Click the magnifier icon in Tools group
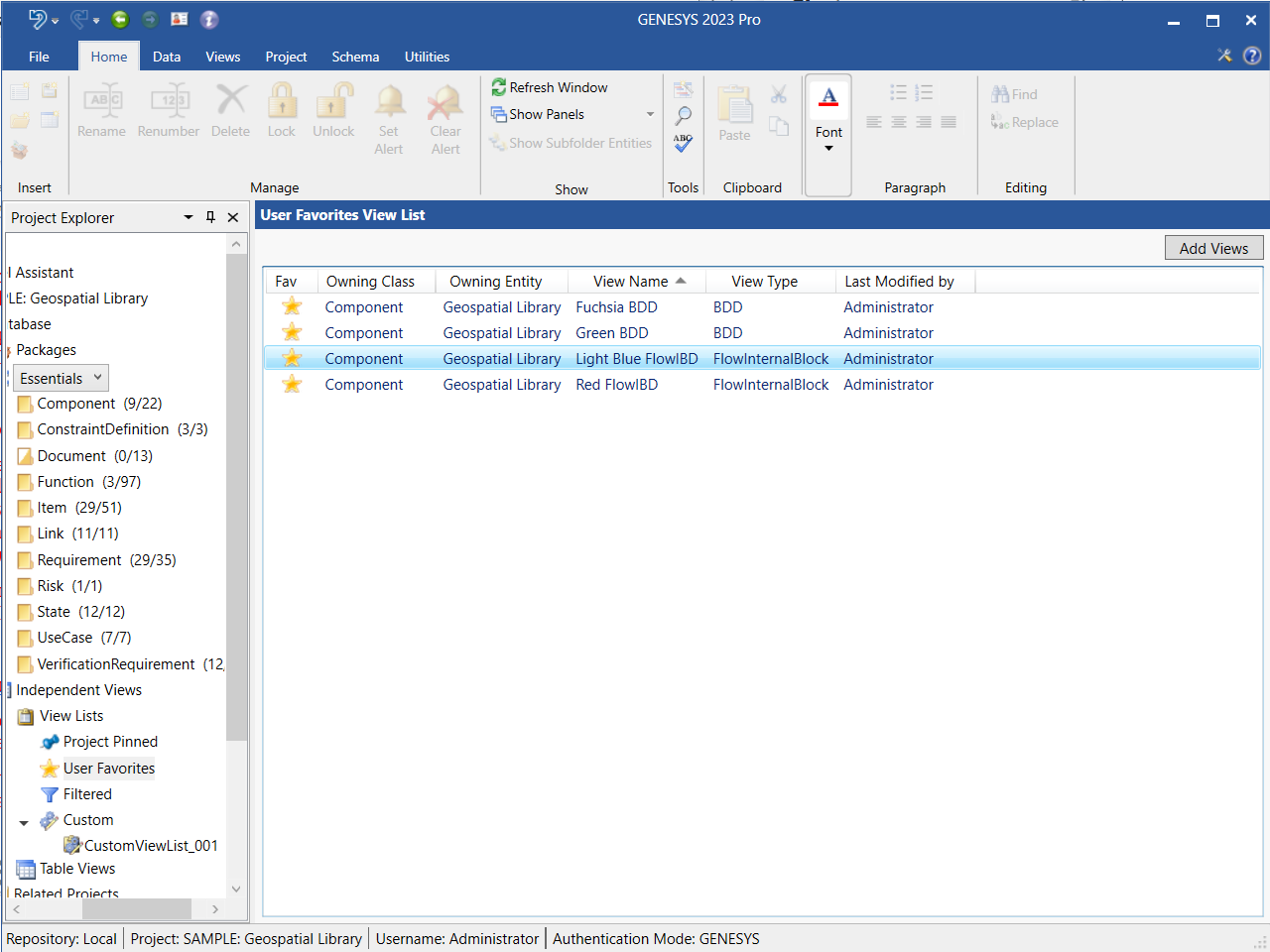 click(x=683, y=116)
